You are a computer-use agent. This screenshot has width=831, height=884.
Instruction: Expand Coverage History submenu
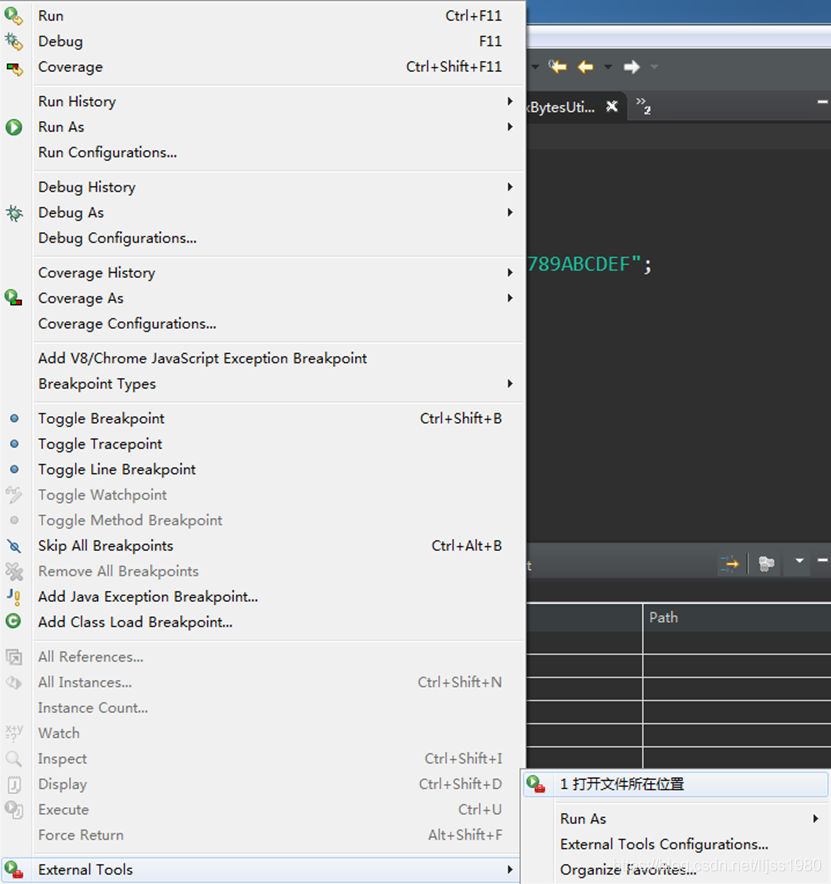click(510, 272)
